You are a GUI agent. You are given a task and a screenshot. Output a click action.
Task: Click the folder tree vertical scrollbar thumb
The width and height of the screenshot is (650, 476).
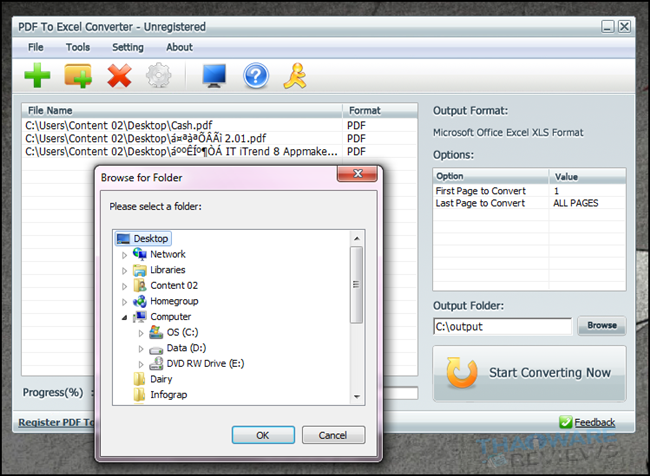(x=357, y=284)
